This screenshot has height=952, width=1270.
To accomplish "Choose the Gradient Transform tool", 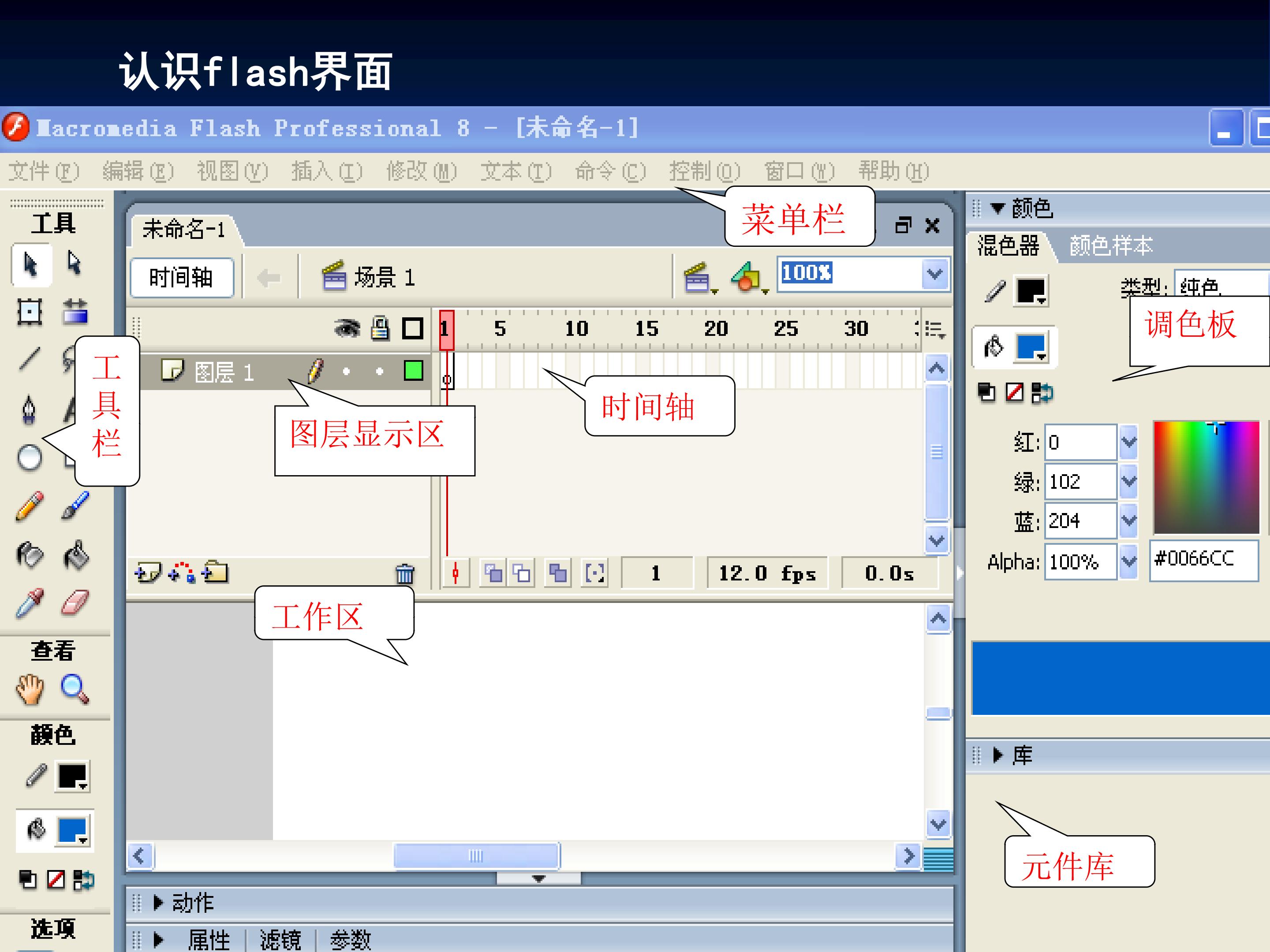I will pos(75,312).
